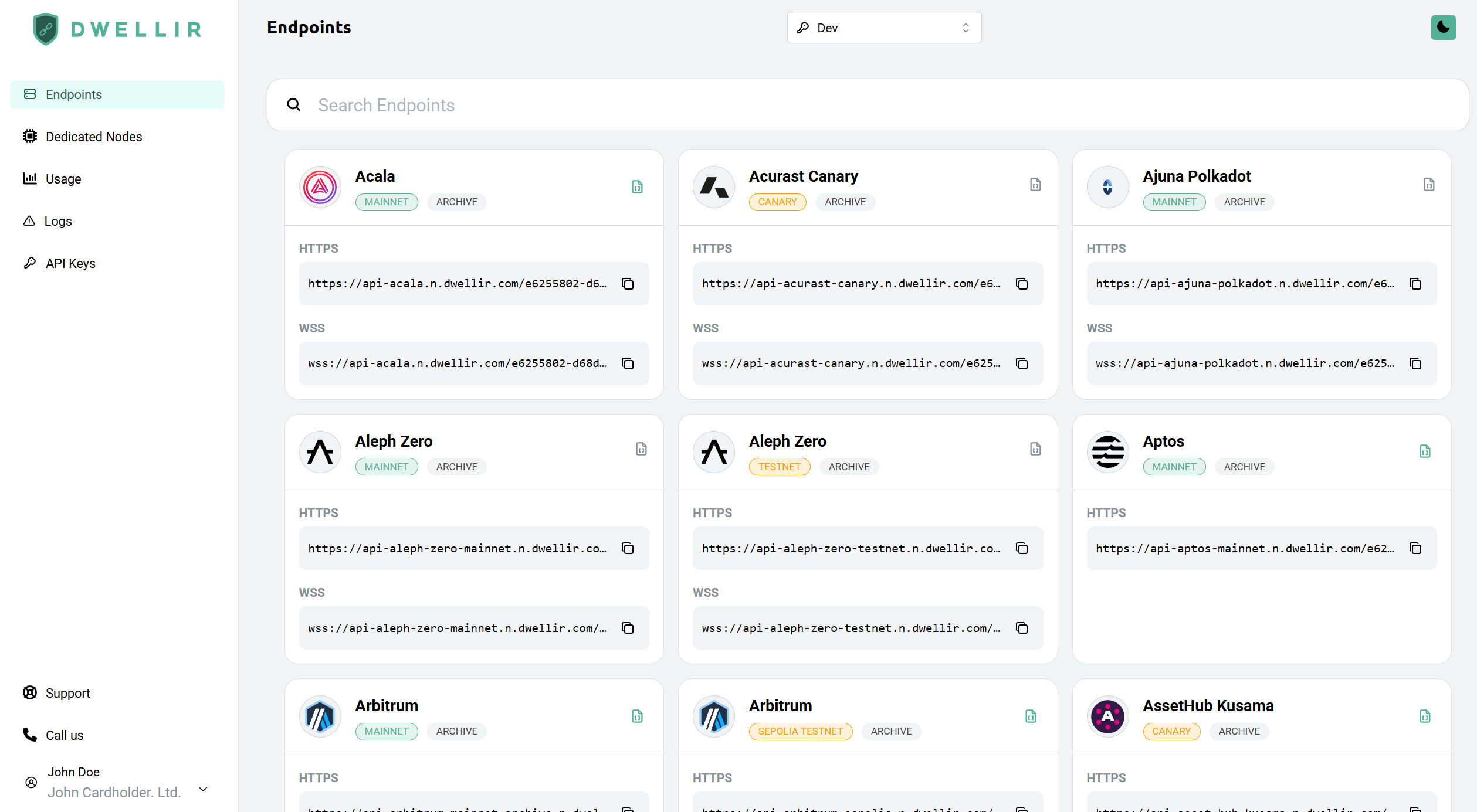This screenshot has width=1477, height=812.
Task: Copy the Acala HTTPS endpoint URL
Action: 628,284
